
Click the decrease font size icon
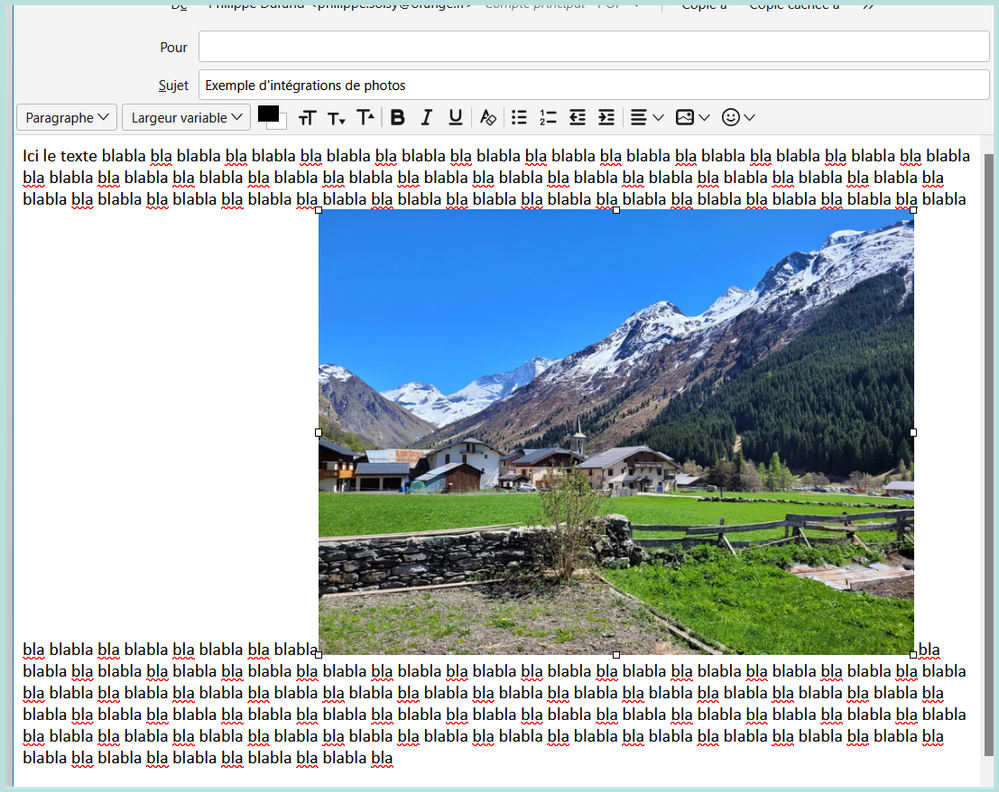[x=336, y=118]
